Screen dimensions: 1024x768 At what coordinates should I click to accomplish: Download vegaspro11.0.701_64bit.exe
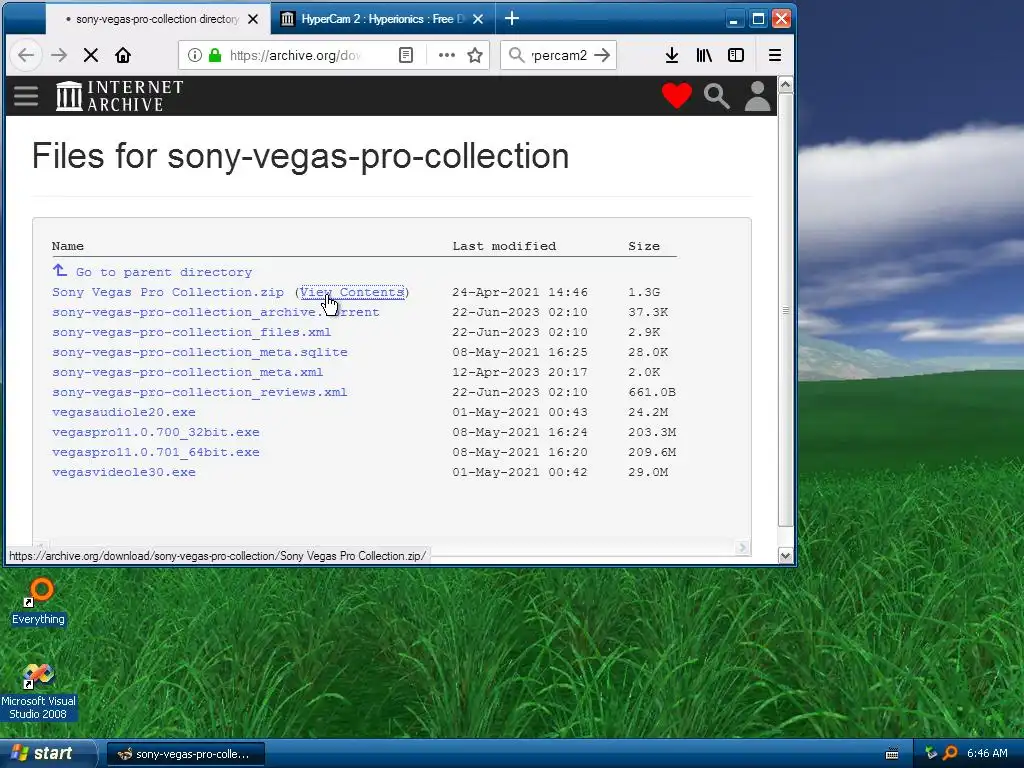pyautogui.click(x=156, y=452)
